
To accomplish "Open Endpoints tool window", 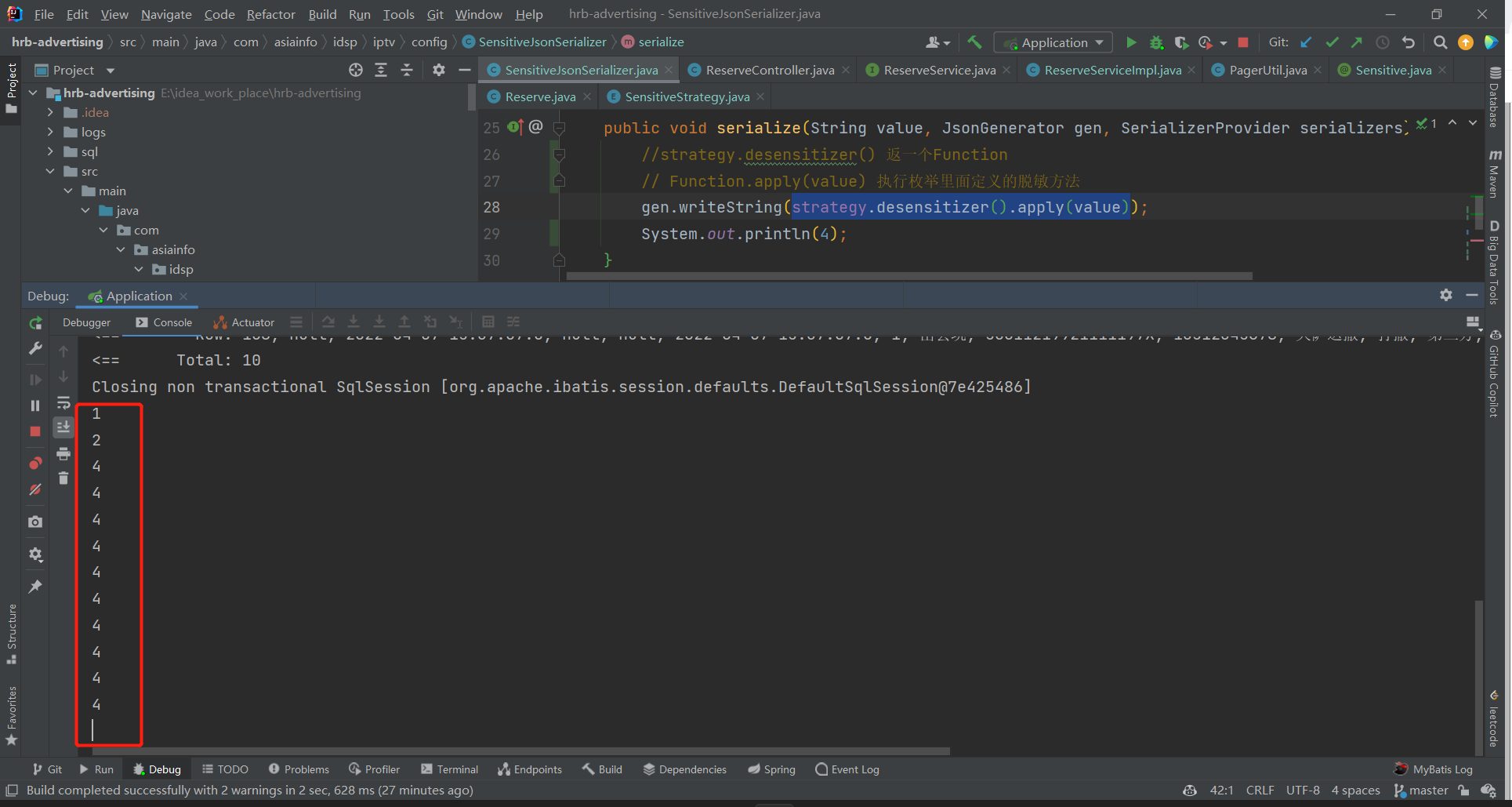I will coord(530,769).
